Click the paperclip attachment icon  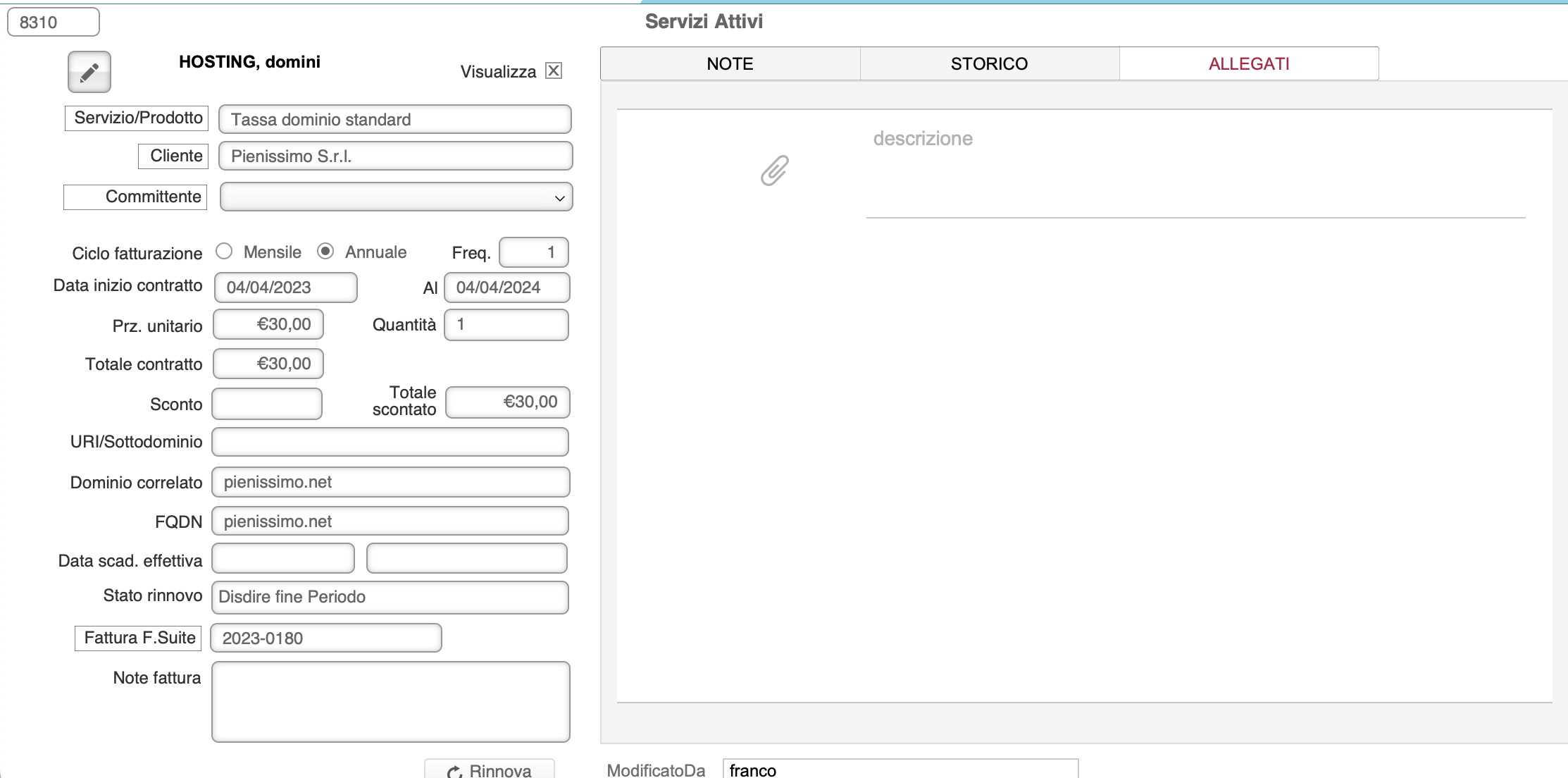pyautogui.click(x=774, y=171)
